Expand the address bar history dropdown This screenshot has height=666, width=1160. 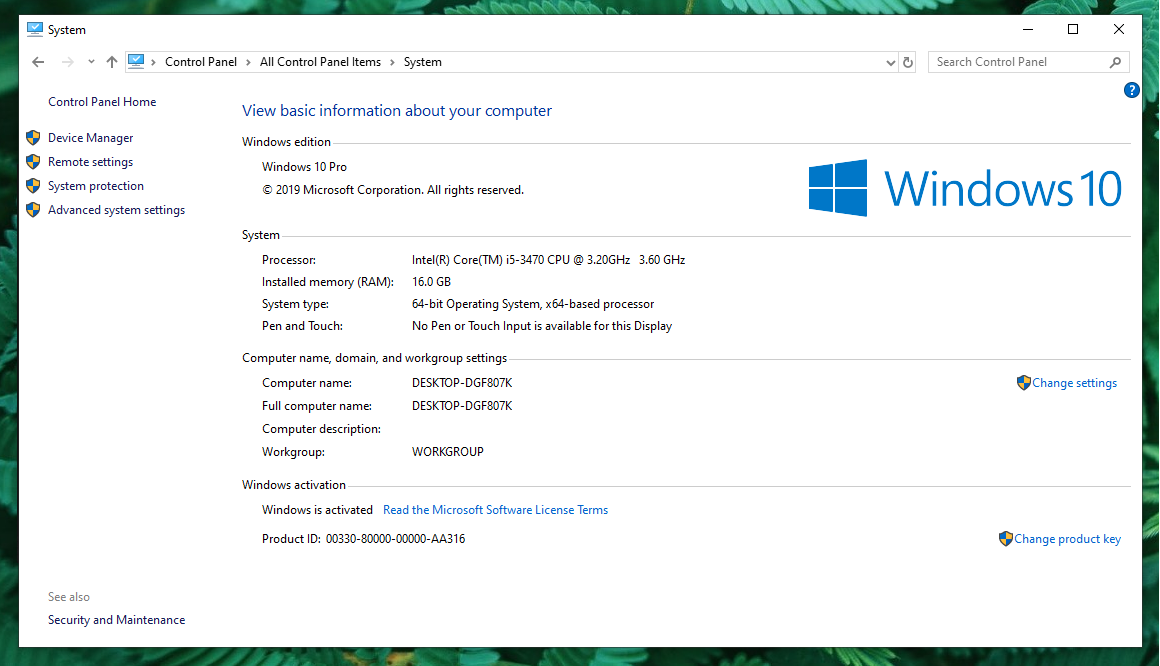pyautogui.click(x=891, y=62)
